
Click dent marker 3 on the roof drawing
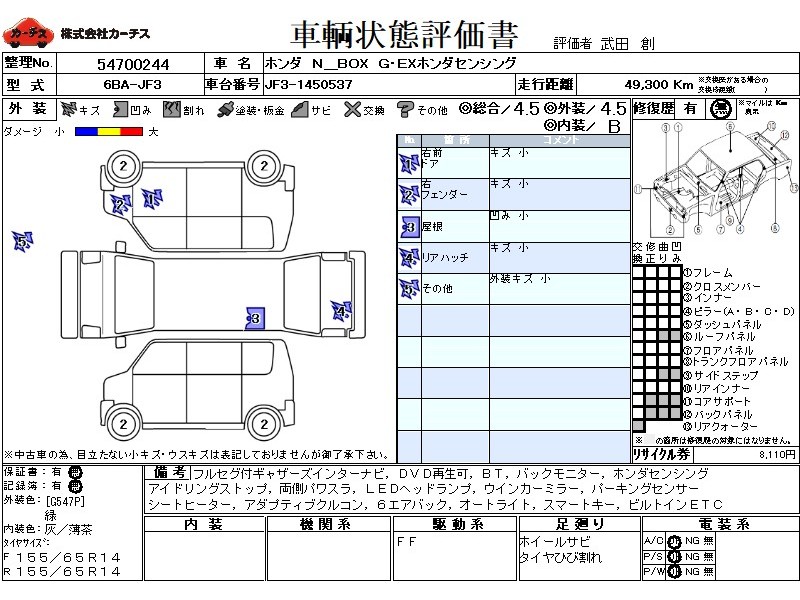255,319
